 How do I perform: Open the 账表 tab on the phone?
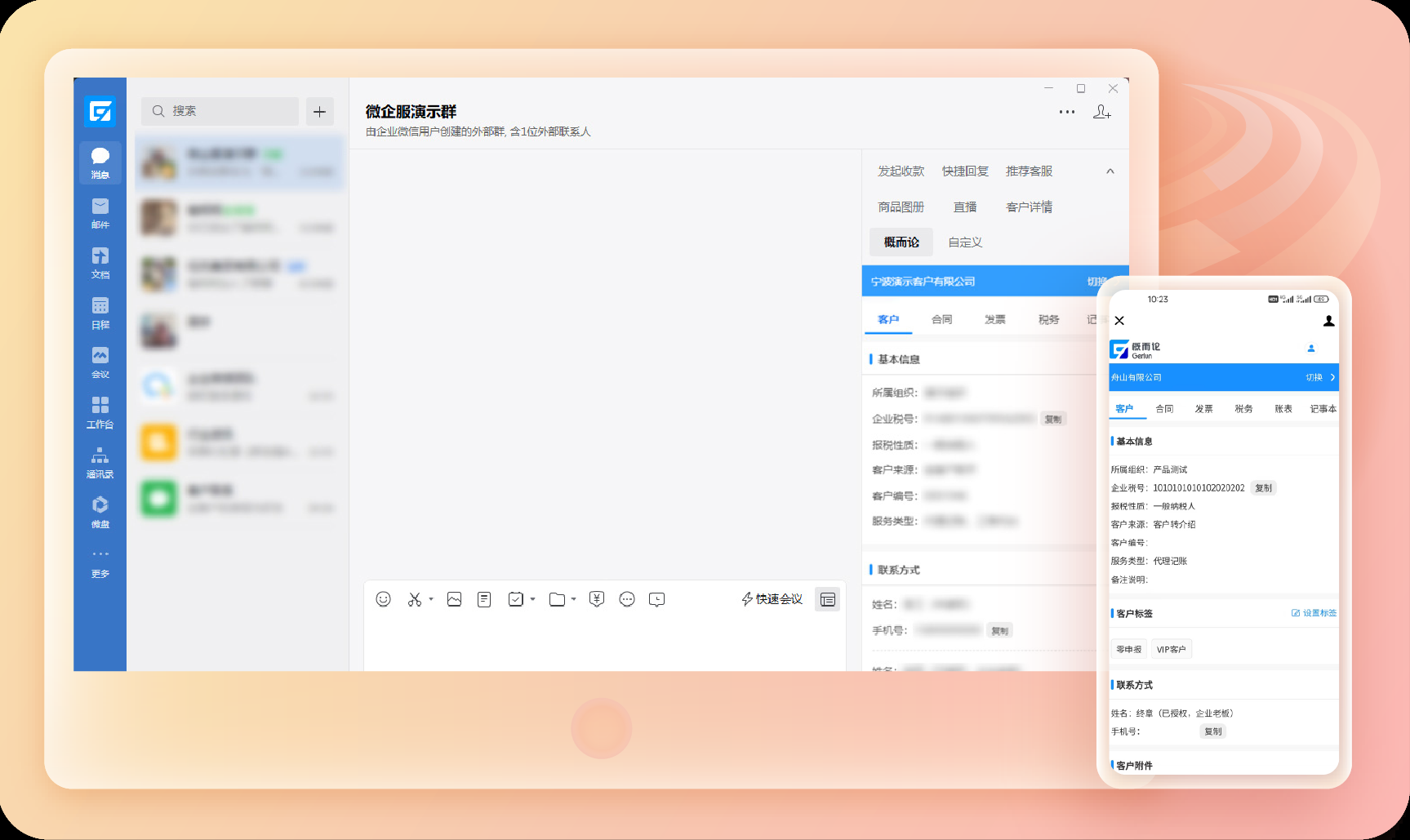(1283, 409)
